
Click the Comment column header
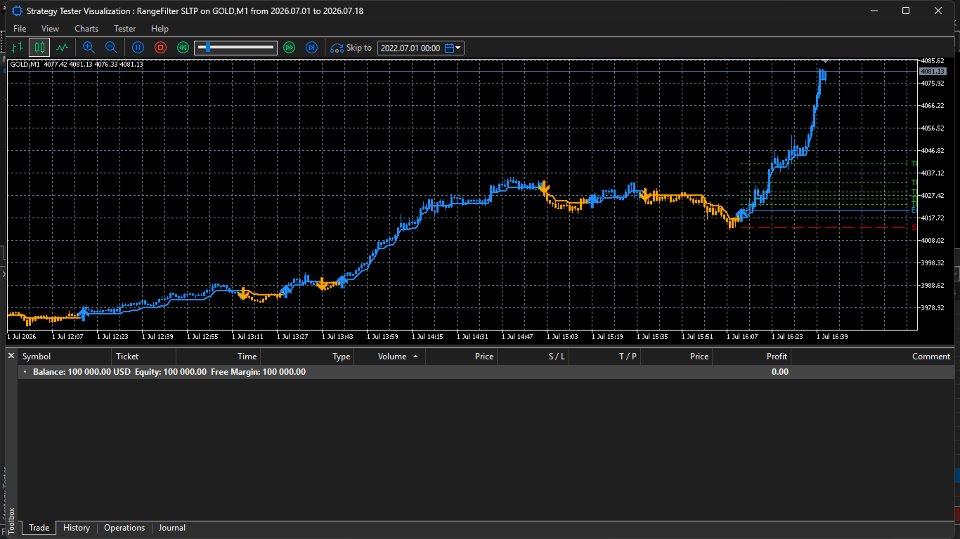(x=872, y=356)
